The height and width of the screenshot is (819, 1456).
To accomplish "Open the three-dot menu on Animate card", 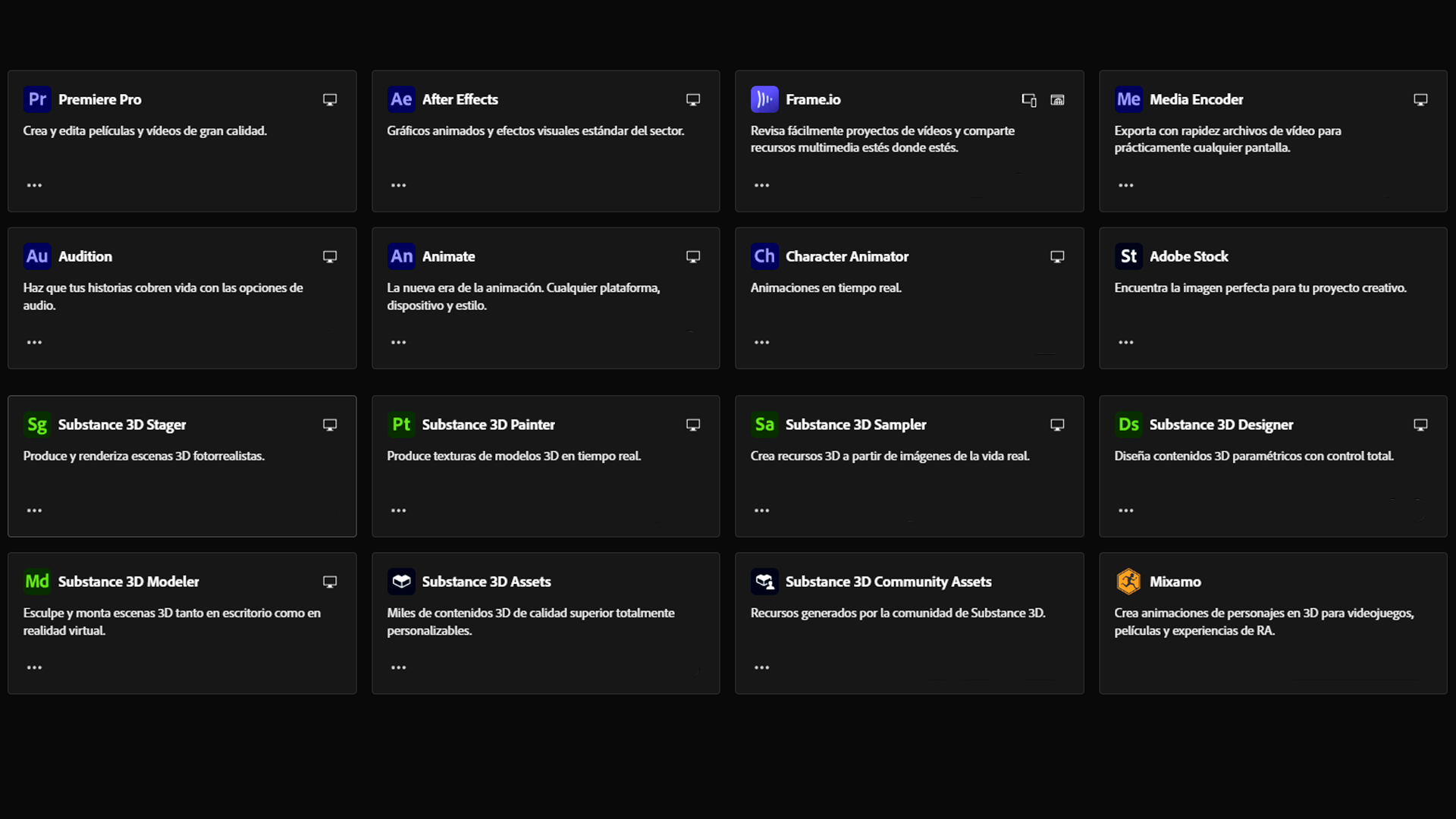I will coord(398,342).
